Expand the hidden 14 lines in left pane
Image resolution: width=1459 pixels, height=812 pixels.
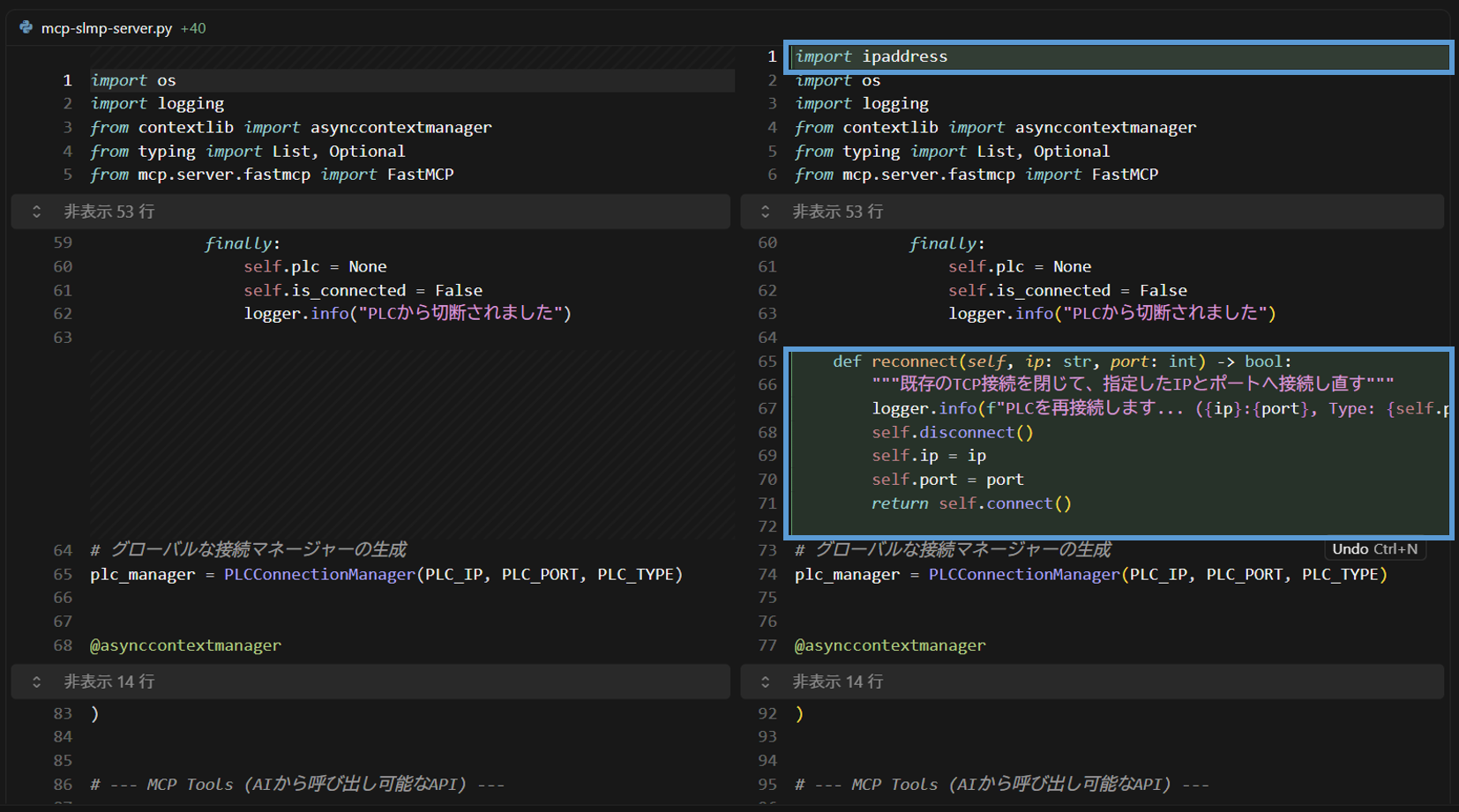(370, 682)
